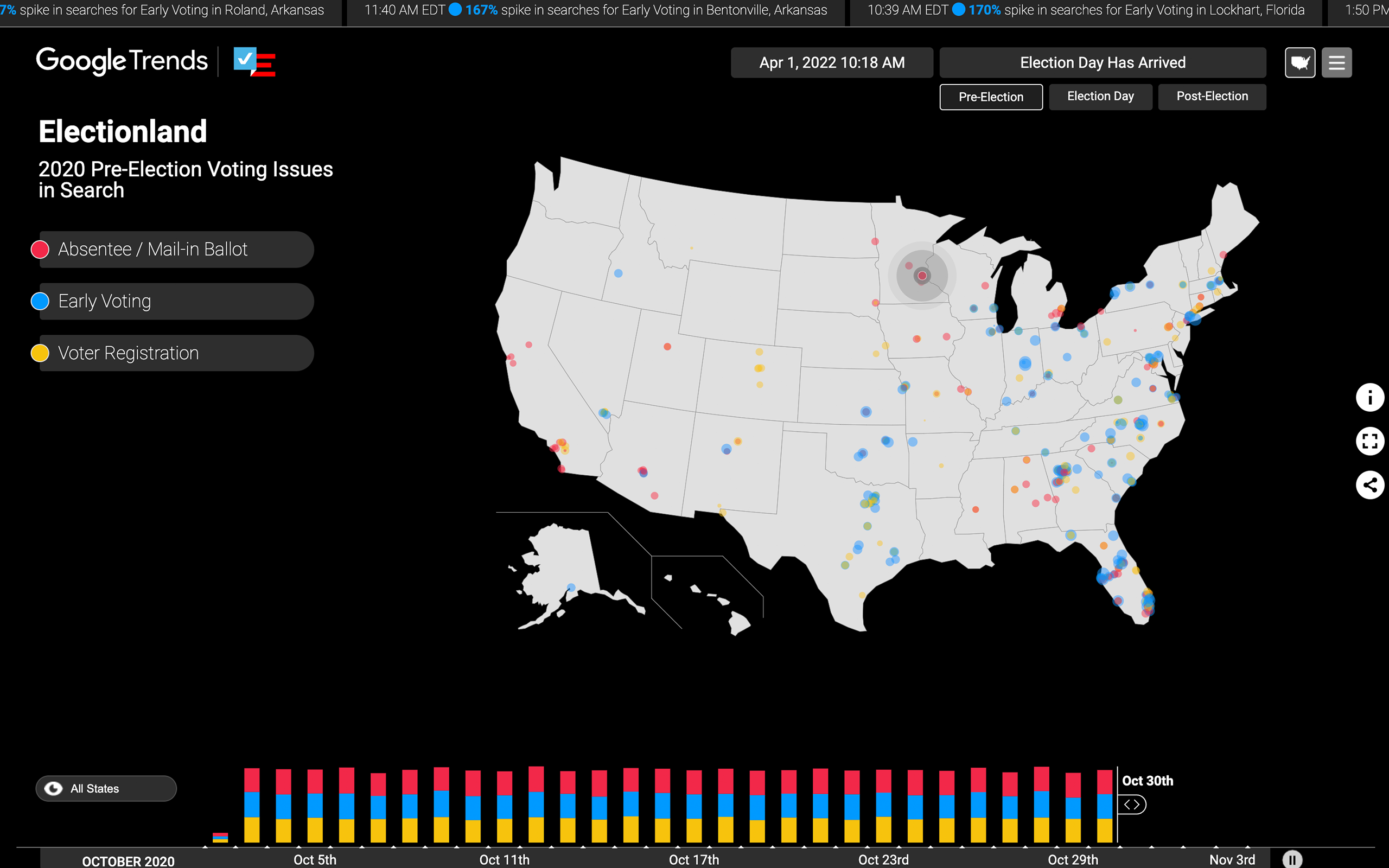Switch to the Pre-Election tab
Image resolution: width=1389 pixels, height=868 pixels.
991,97
